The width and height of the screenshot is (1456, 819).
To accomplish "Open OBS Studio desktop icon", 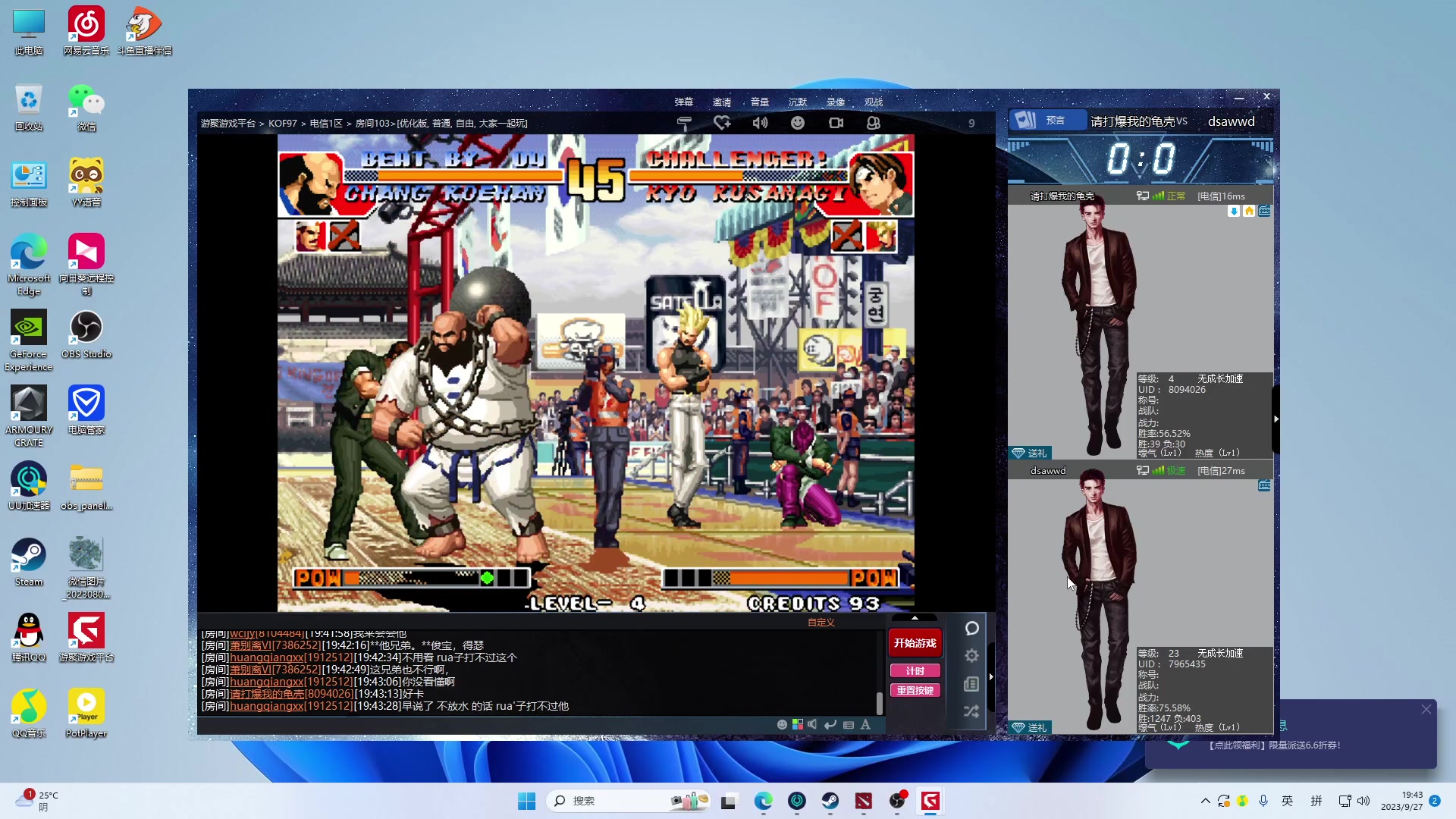I will tap(86, 334).
